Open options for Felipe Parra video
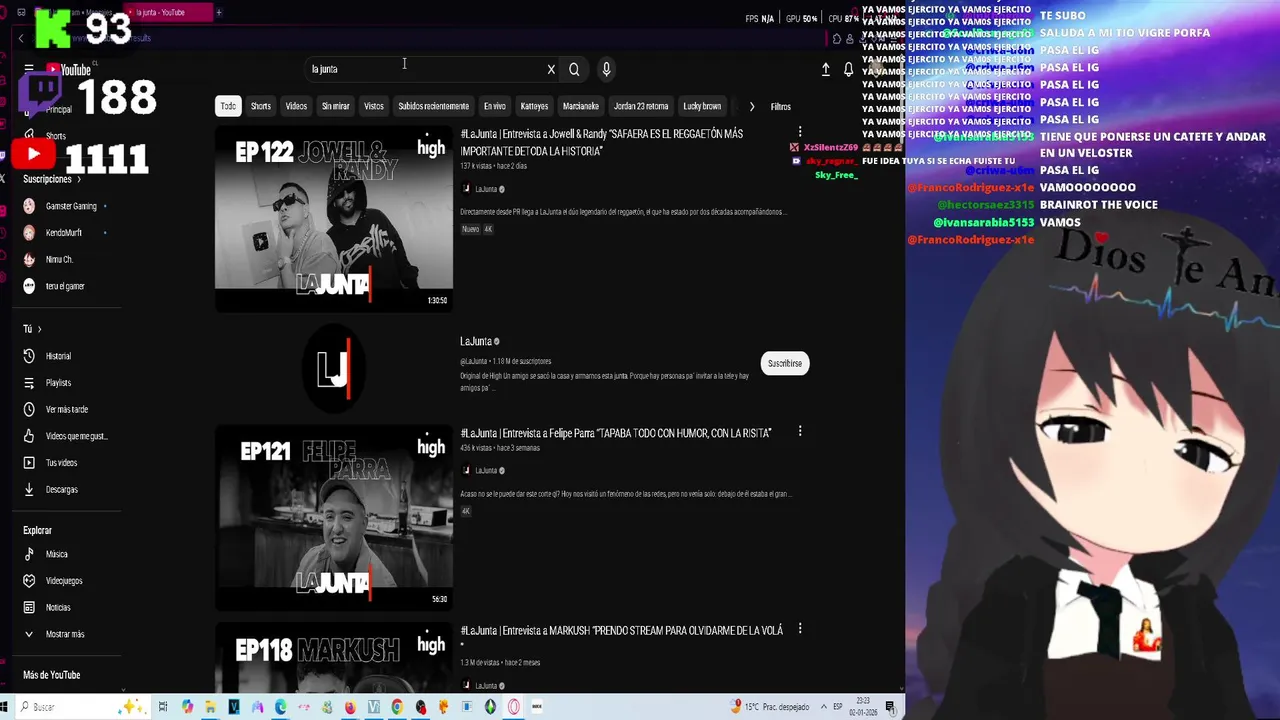This screenshot has height=720, width=1280. tap(800, 431)
